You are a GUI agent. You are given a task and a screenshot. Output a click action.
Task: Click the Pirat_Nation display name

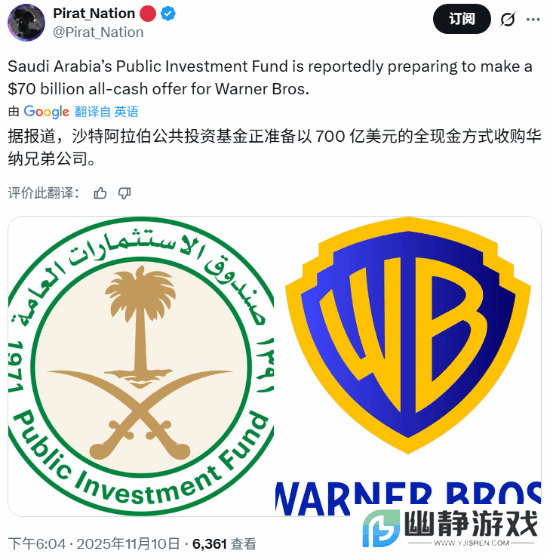click(94, 13)
